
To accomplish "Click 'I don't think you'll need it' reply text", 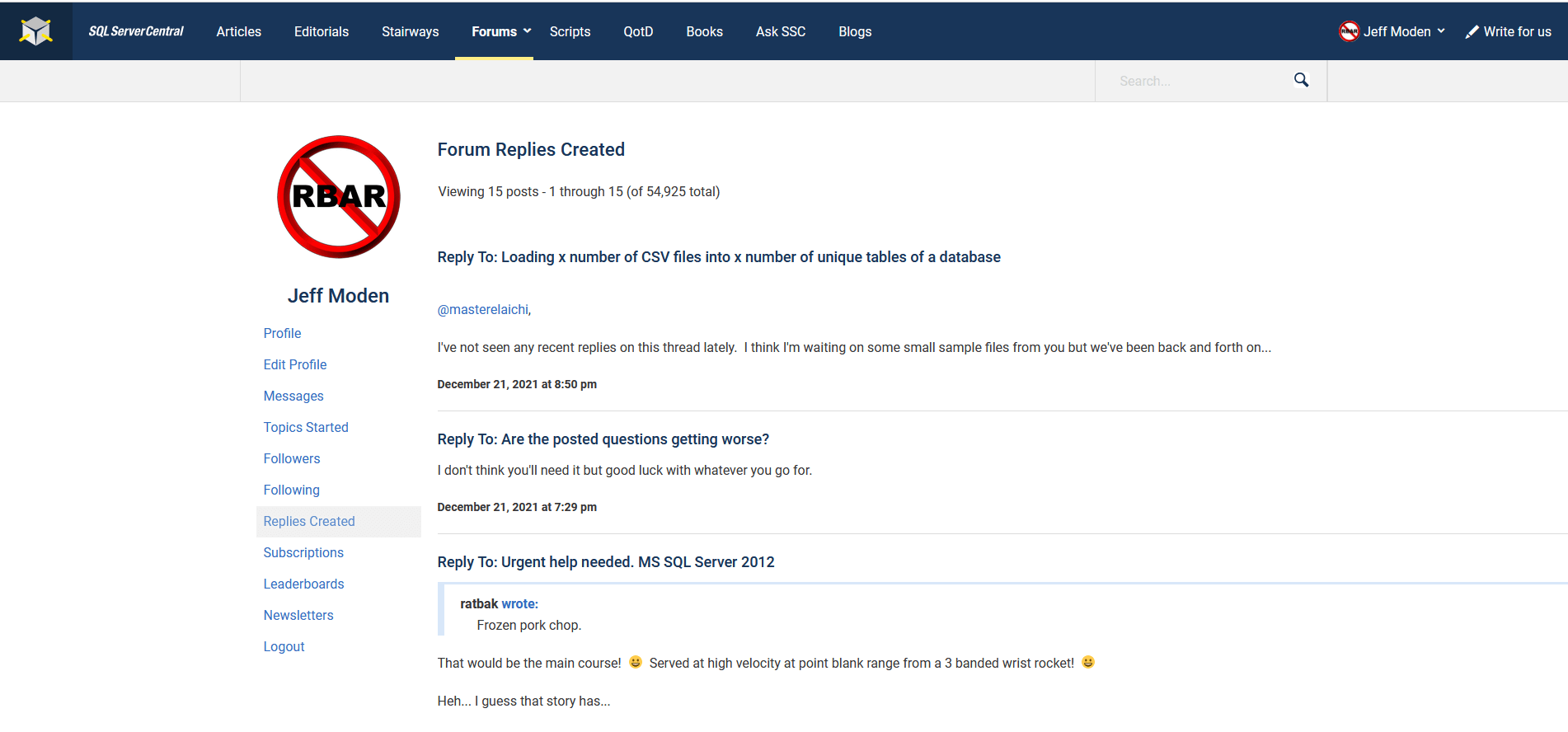I will pyautogui.click(x=625, y=470).
